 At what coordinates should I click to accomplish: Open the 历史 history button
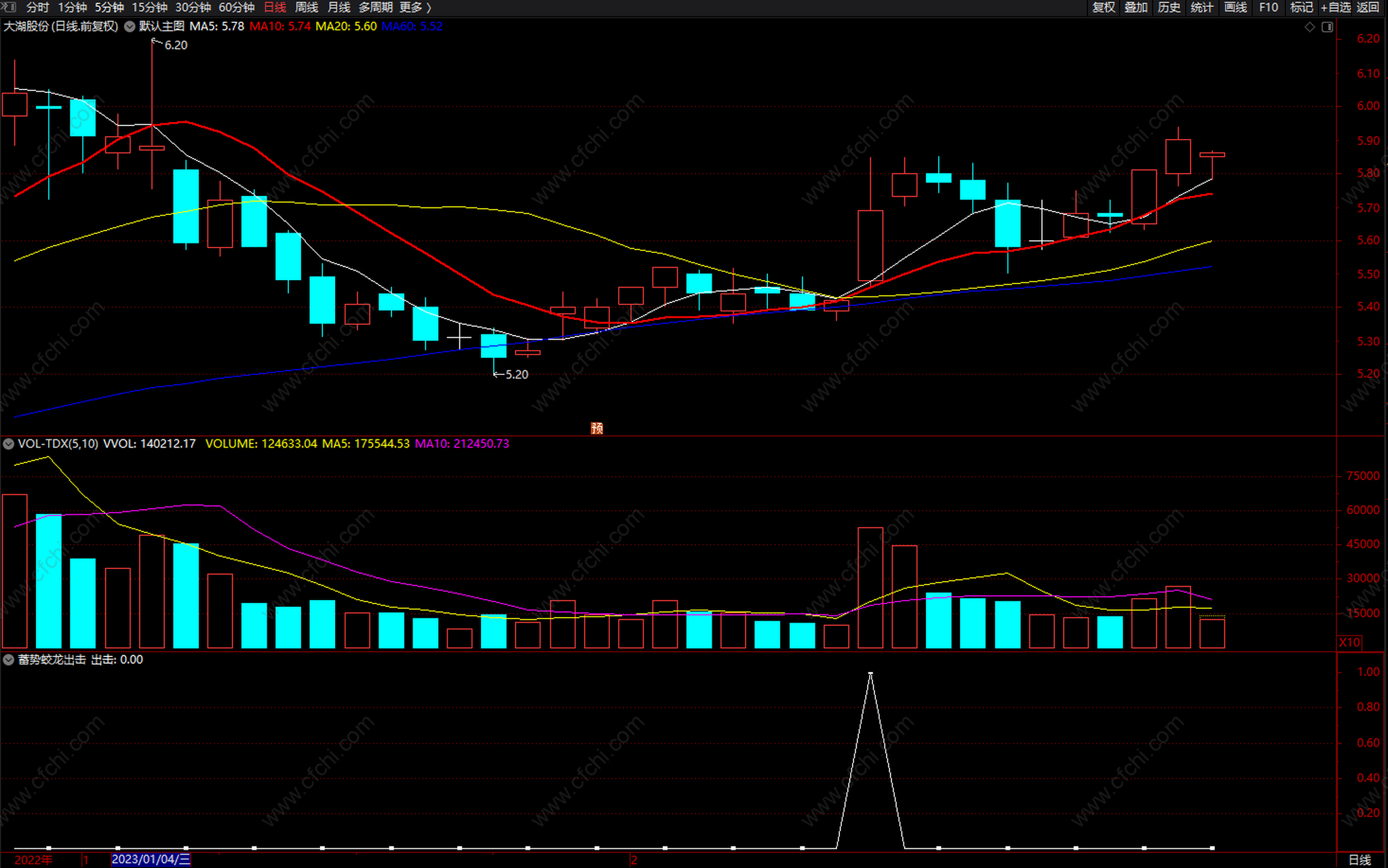click(x=1169, y=7)
